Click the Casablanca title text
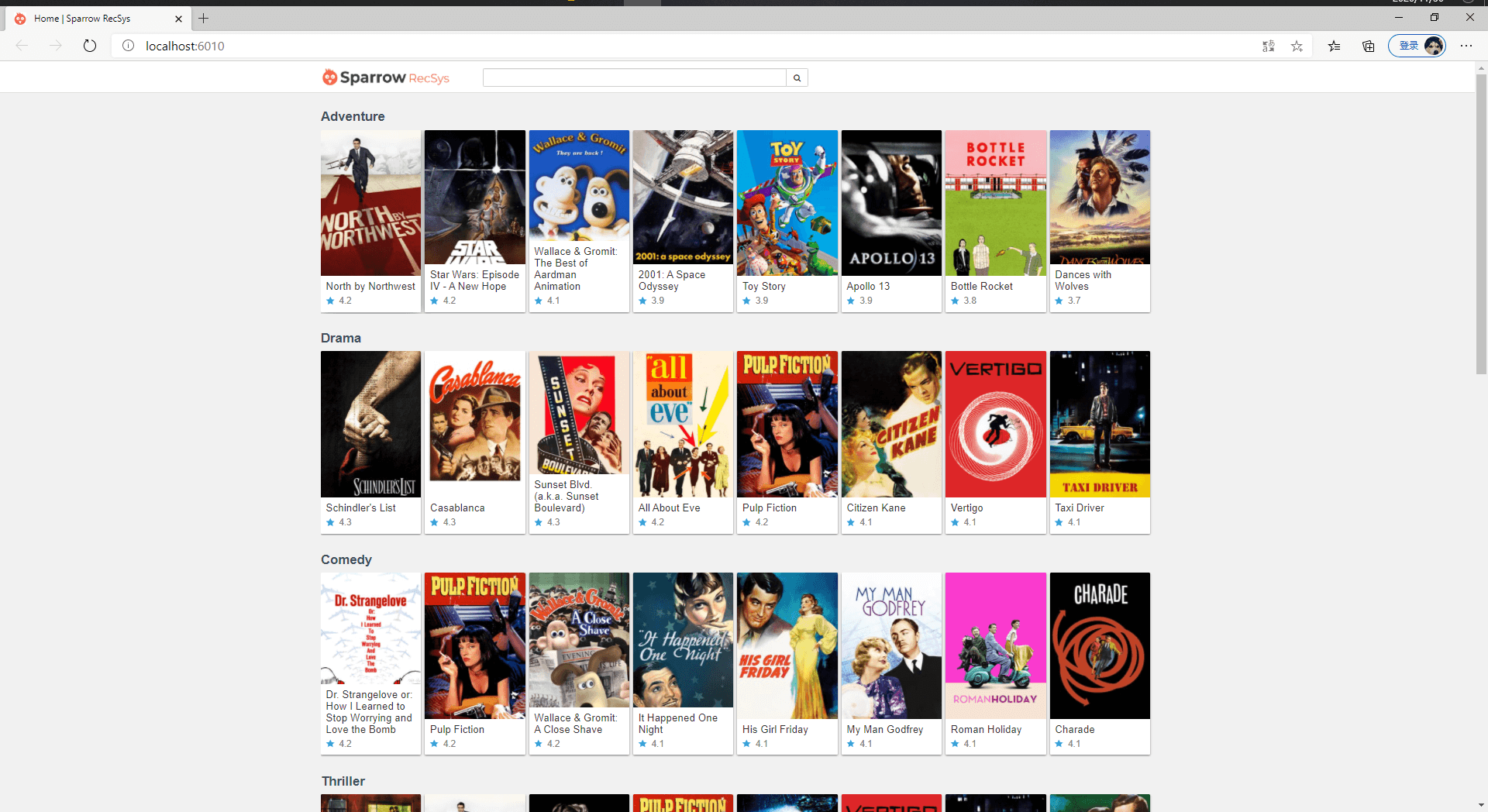Viewport: 1488px width, 812px height. point(457,507)
